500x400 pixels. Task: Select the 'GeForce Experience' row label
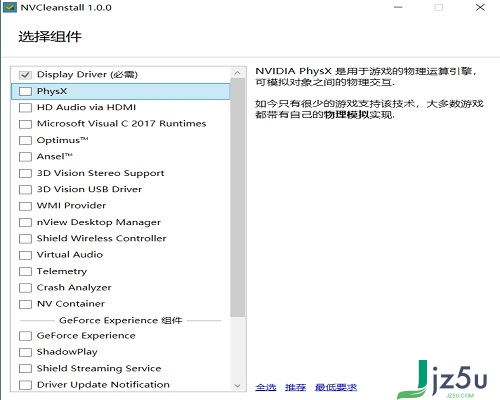[x=86, y=336]
